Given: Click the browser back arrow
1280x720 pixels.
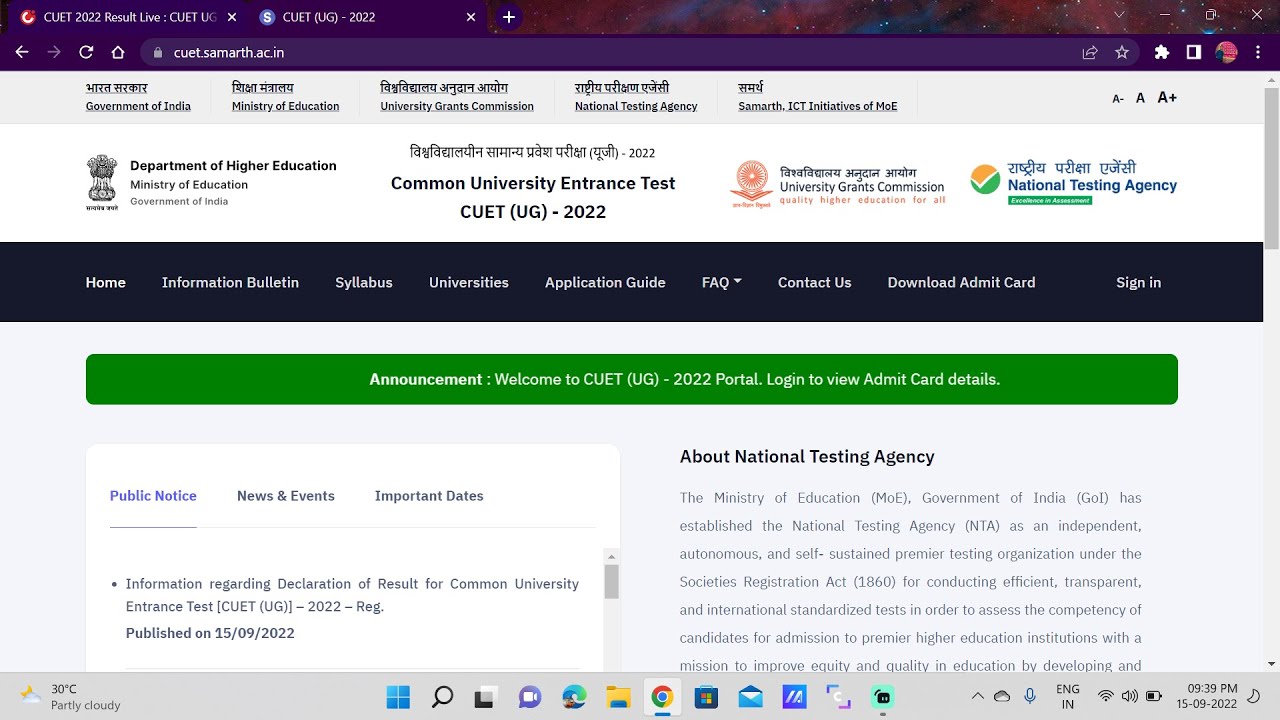Looking at the screenshot, I should tap(22, 52).
